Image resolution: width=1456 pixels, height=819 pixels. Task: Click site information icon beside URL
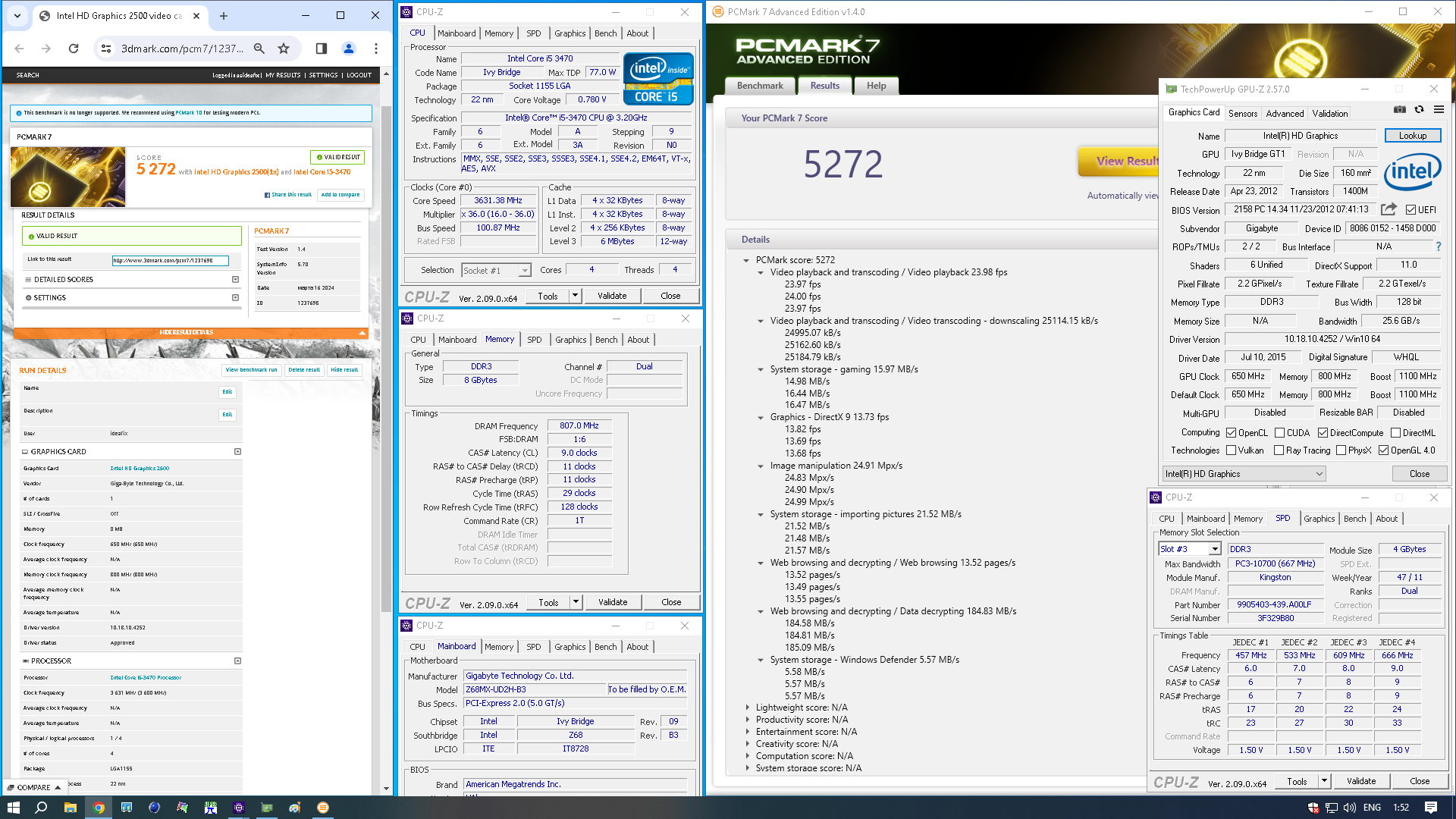[x=107, y=49]
